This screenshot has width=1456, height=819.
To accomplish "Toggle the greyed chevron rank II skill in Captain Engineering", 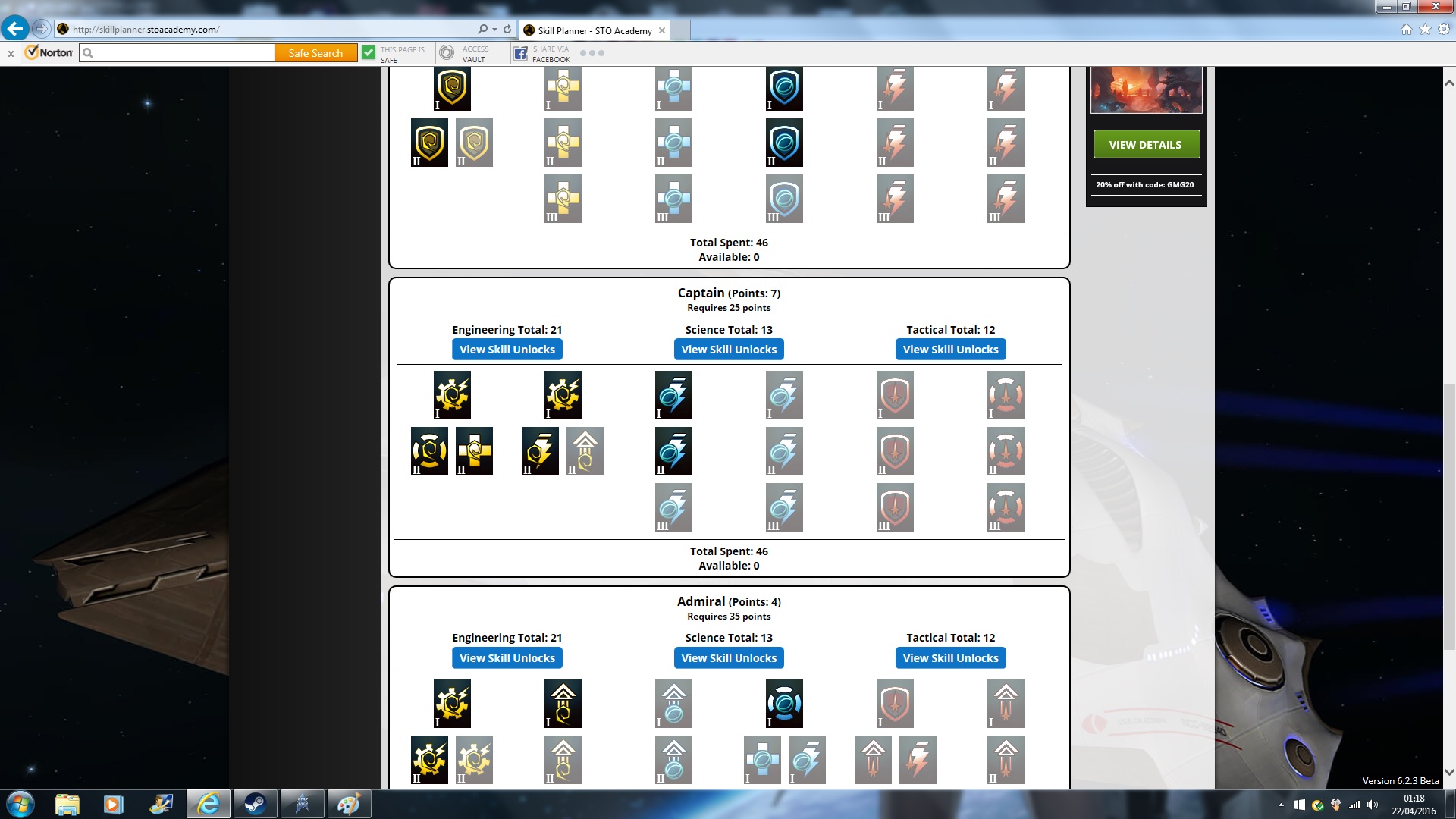I will pos(585,451).
